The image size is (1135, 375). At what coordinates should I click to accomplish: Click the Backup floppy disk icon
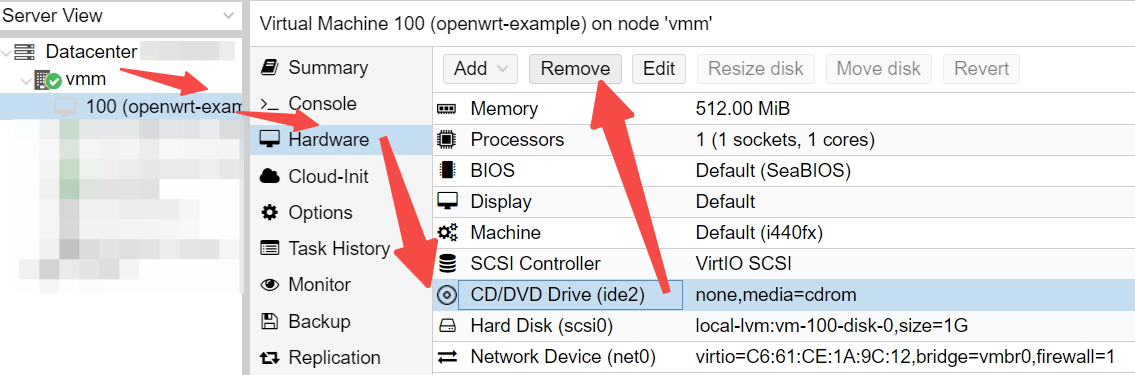[269, 321]
